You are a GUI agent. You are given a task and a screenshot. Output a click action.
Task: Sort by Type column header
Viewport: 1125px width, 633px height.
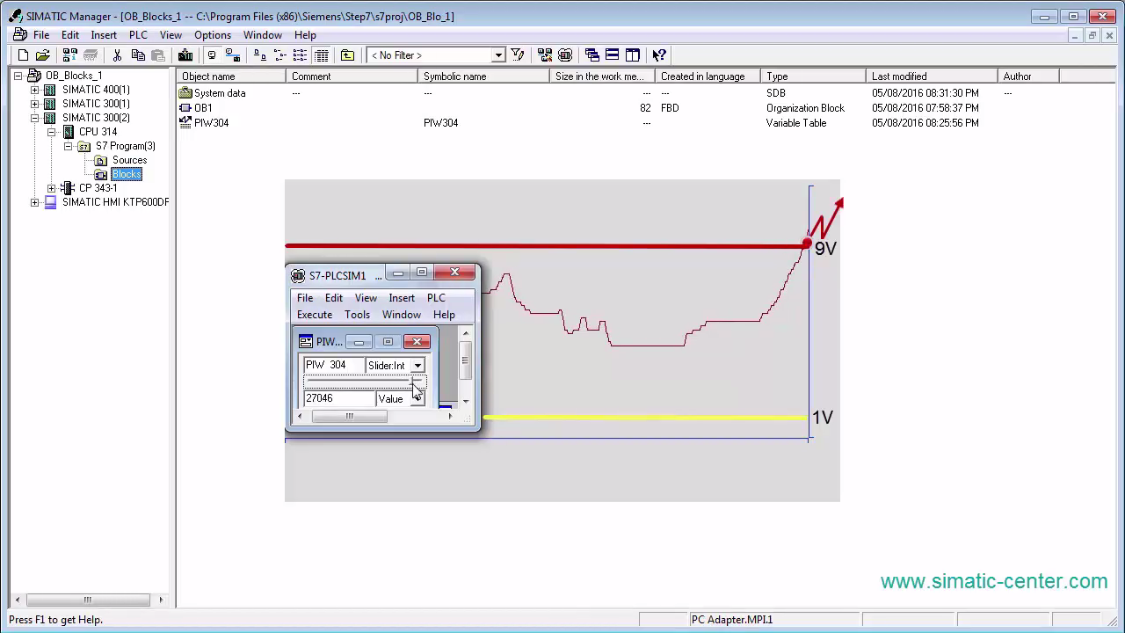click(813, 76)
